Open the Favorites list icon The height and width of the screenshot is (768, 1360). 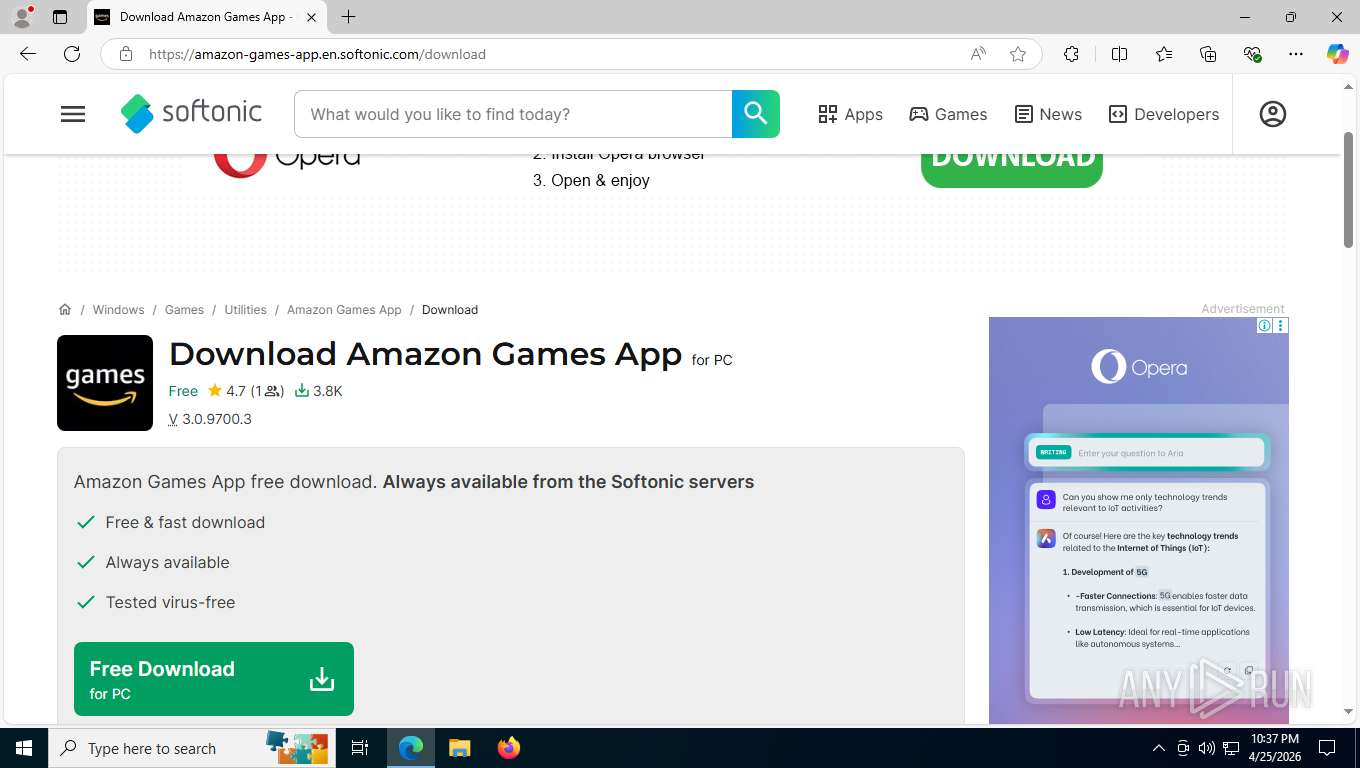[1164, 54]
